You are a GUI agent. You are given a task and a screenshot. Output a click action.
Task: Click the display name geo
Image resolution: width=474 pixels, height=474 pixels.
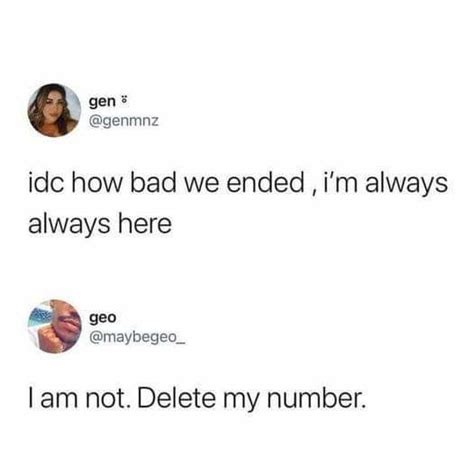[x=103, y=318]
